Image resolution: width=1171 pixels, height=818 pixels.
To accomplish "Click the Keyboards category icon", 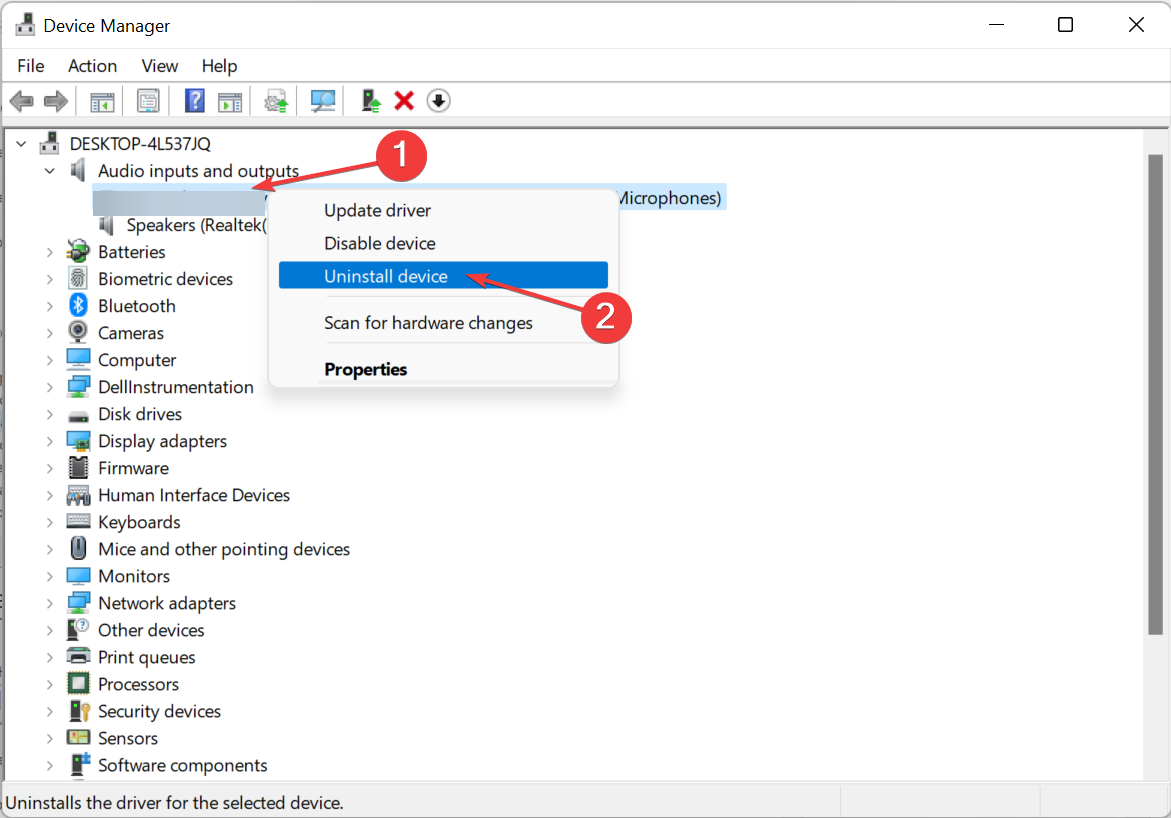I will tap(78, 521).
